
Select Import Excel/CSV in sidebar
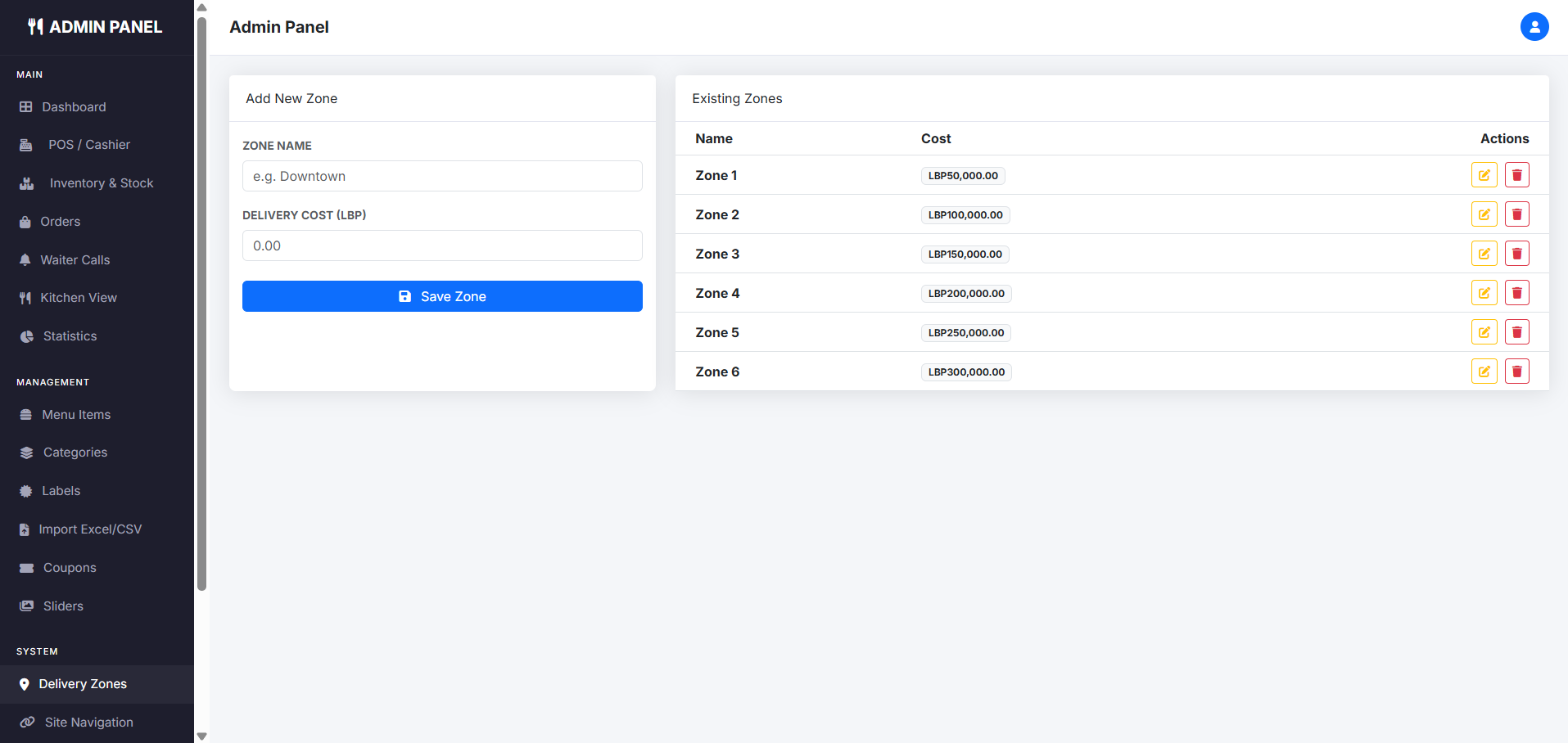click(89, 529)
